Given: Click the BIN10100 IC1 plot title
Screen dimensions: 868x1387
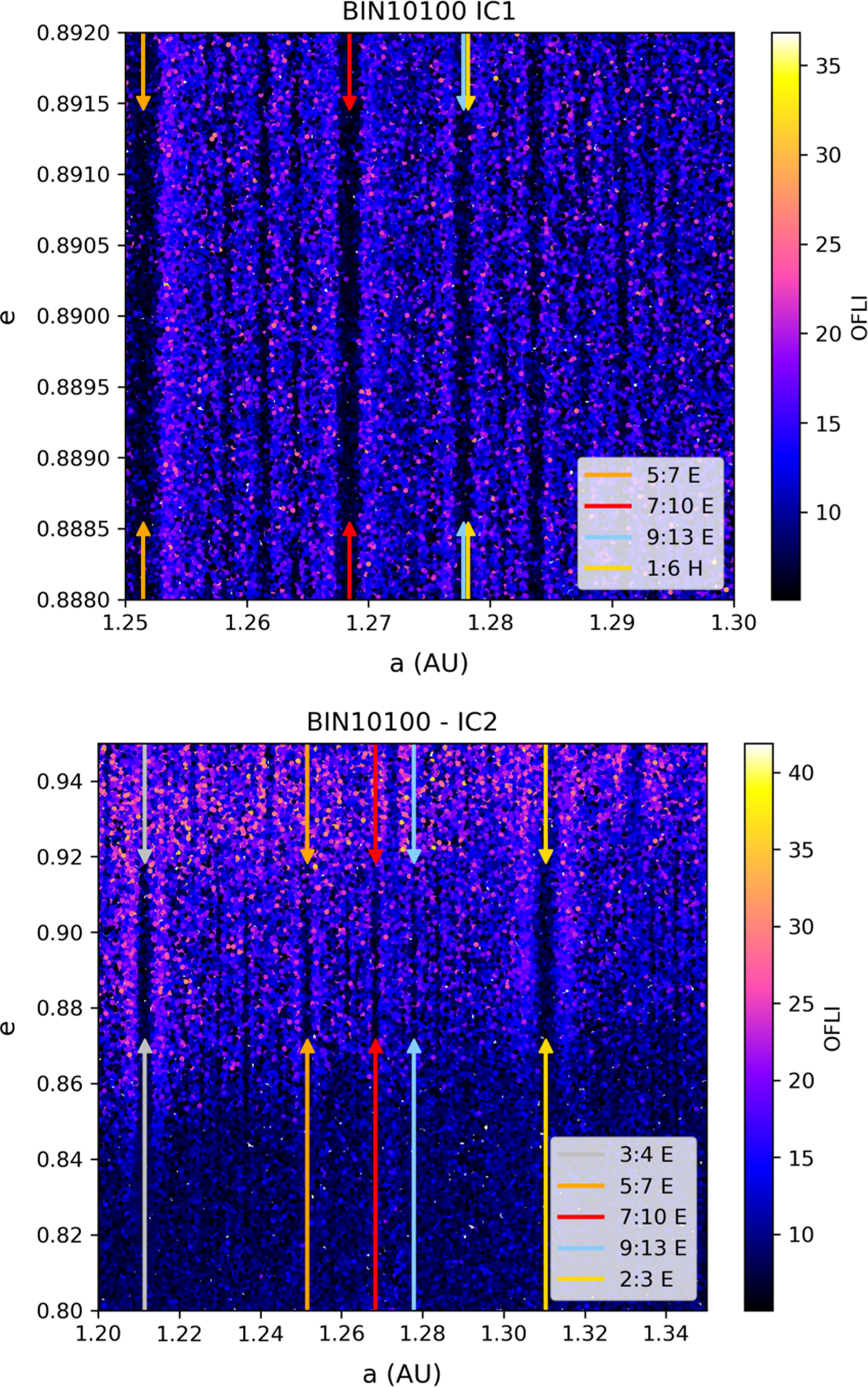Looking at the screenshot, I should pyautogui.click(x=429, y=12).
